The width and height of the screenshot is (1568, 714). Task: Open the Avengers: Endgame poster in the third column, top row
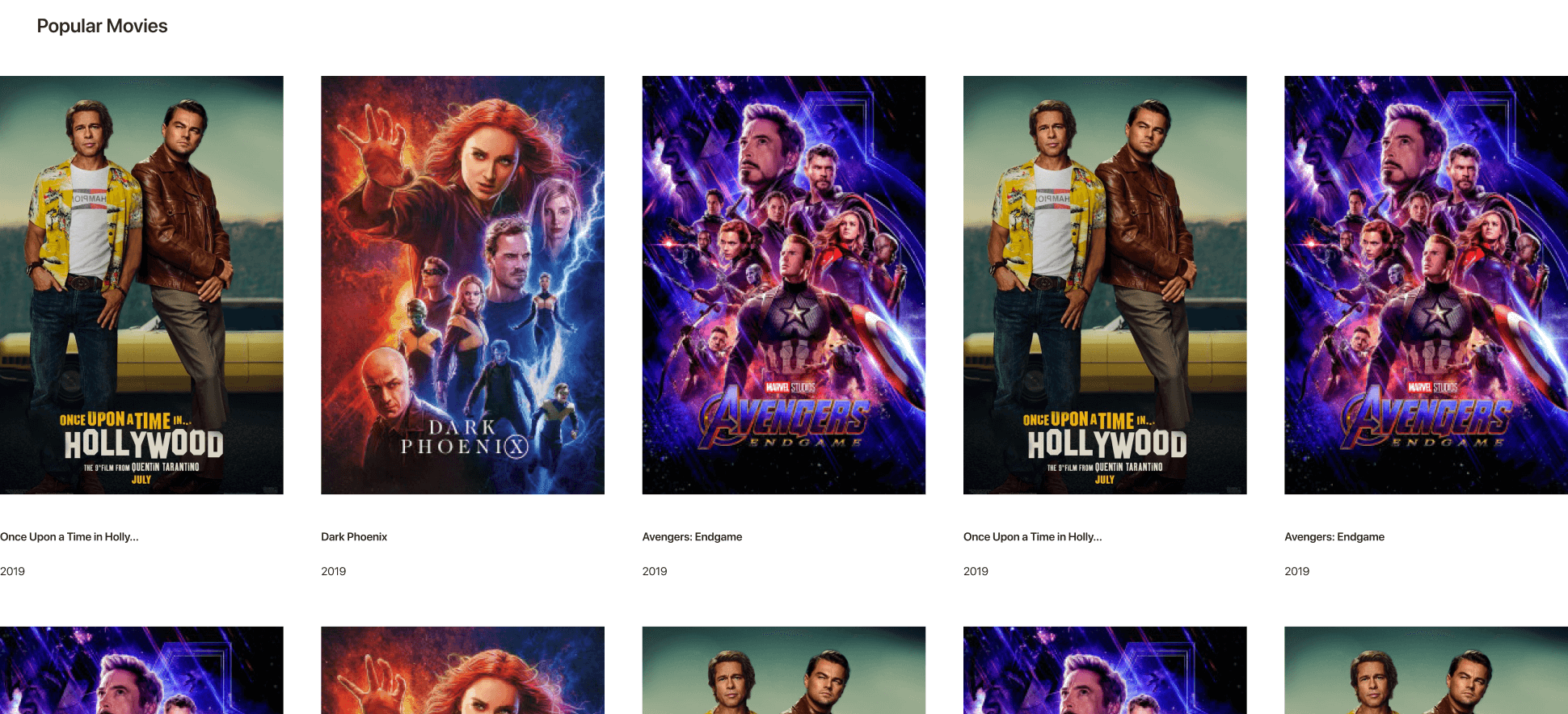(784, 285)
